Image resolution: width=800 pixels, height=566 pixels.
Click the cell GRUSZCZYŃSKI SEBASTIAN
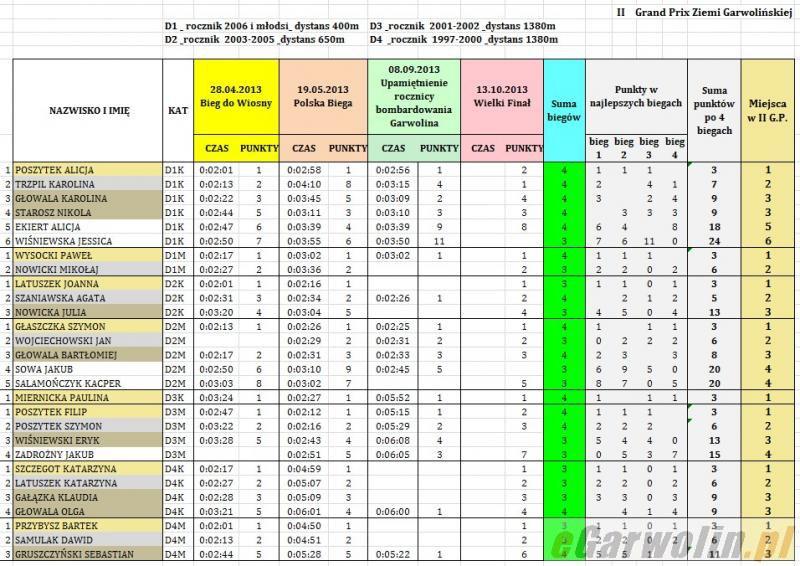coord(88,554)
